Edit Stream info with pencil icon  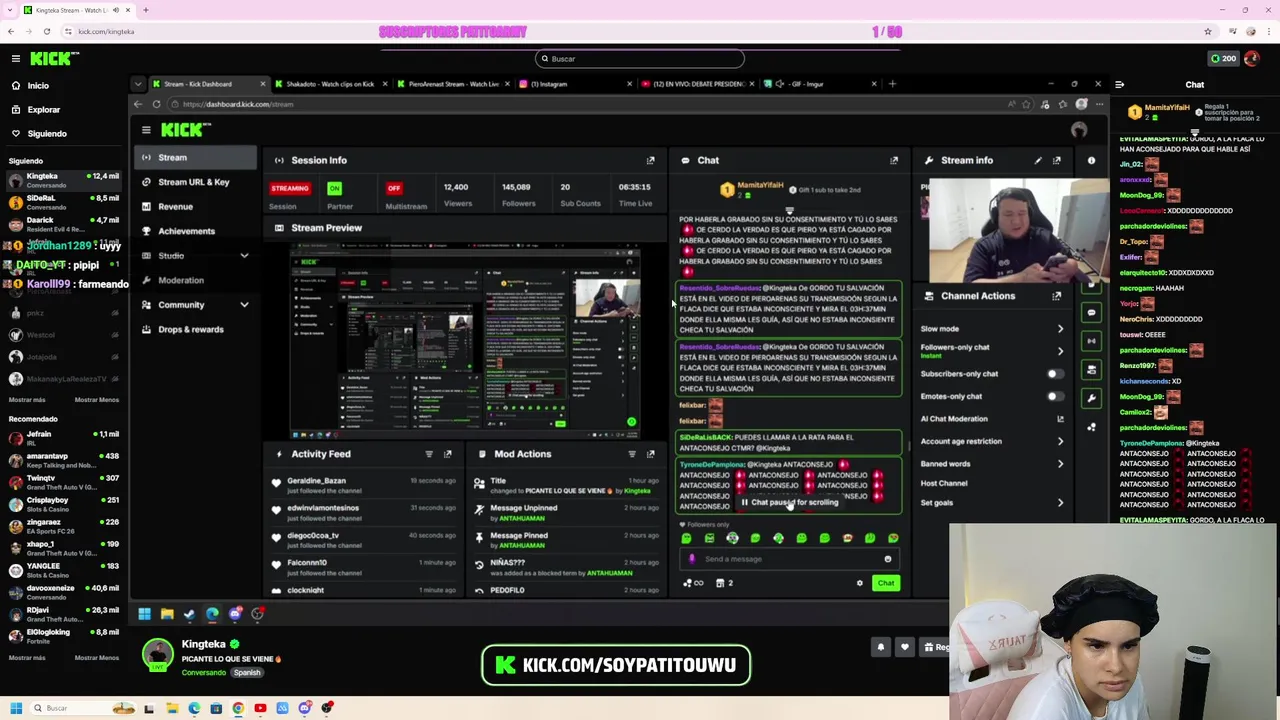pos(1038,160)
